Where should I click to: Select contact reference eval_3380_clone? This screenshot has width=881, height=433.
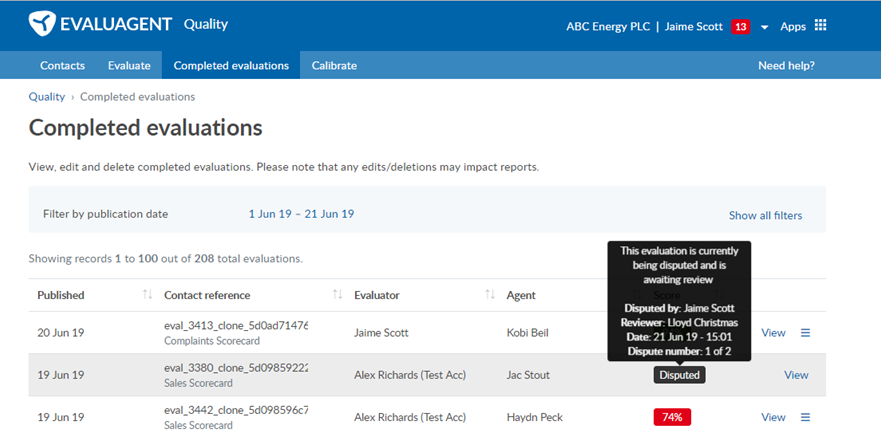click(x=236, y=368)
